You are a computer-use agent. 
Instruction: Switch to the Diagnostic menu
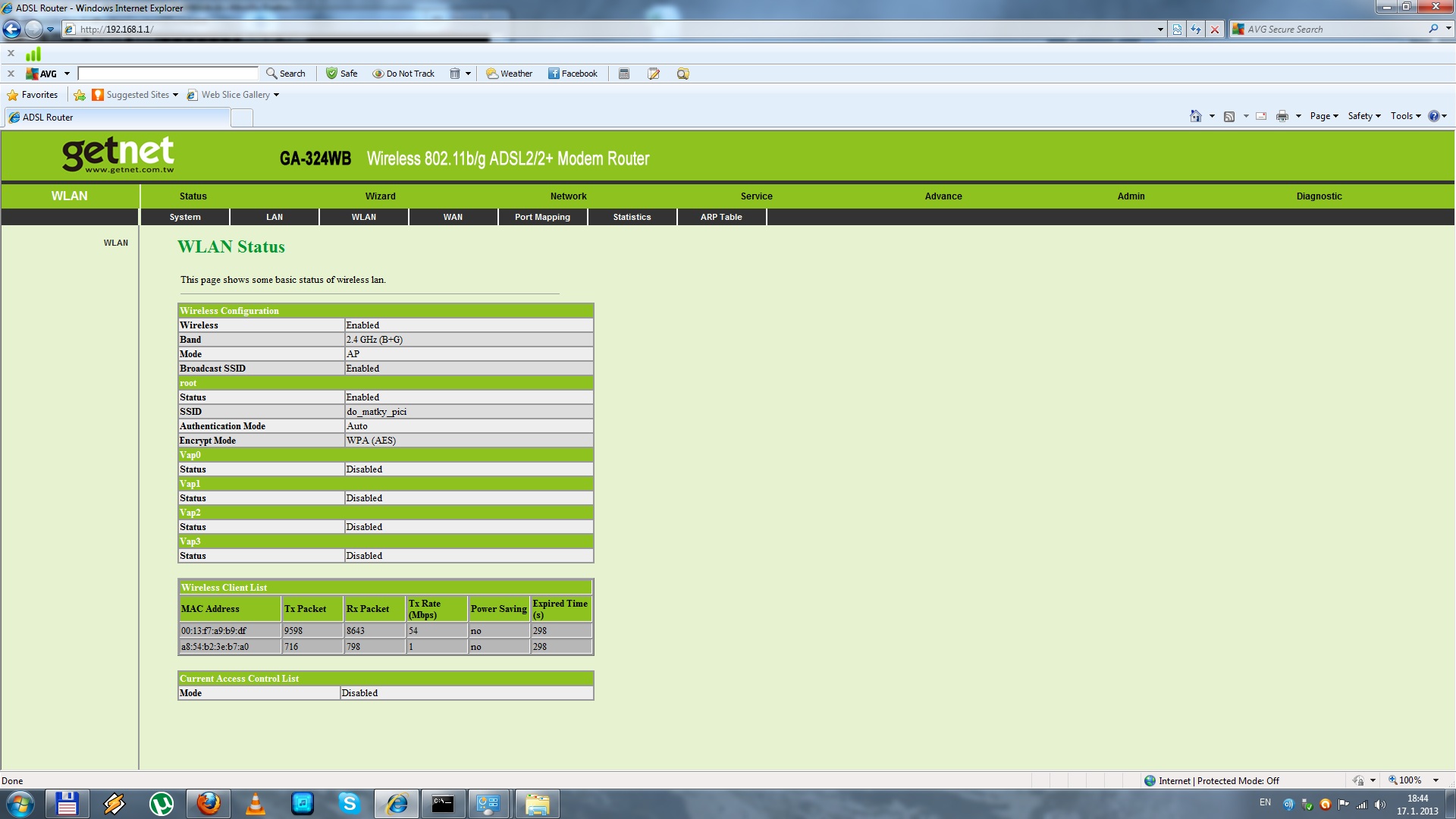point(1319,196)
